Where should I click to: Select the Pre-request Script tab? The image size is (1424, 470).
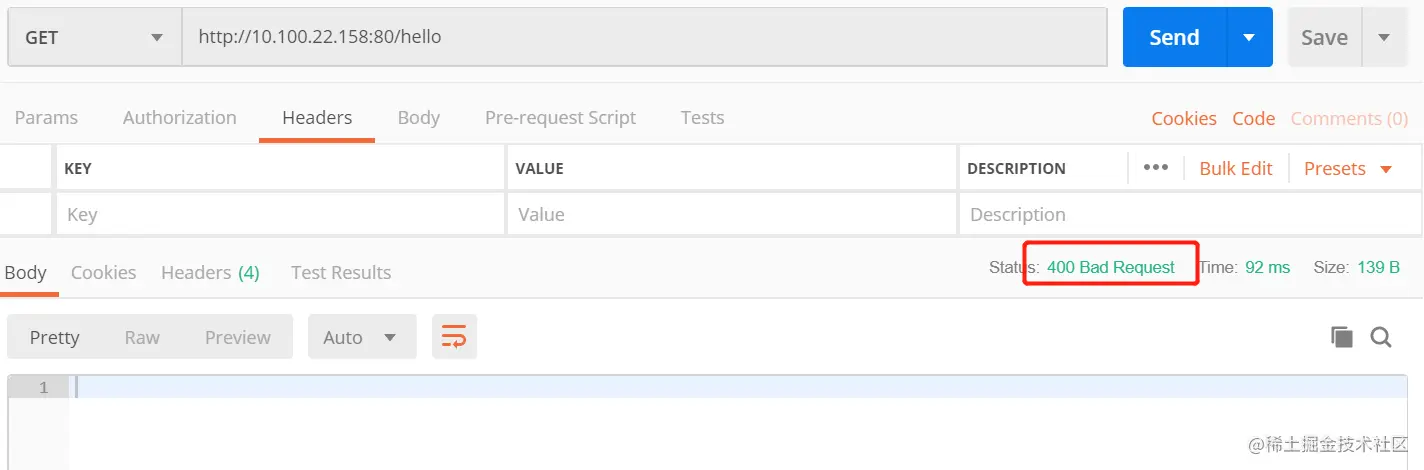[560, 118]
